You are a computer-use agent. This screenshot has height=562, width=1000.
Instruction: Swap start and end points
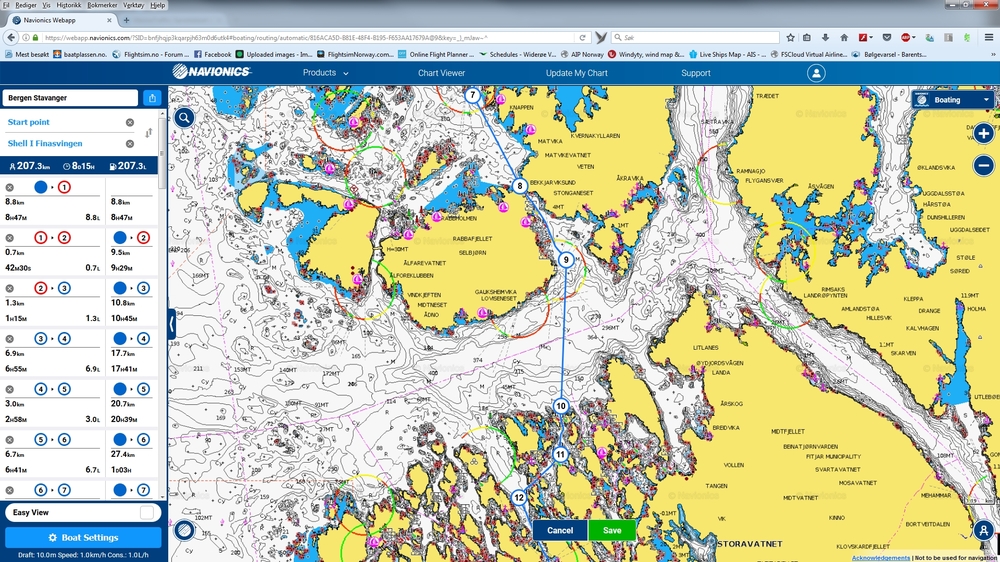pyautogui.click(x=149, y=133)
